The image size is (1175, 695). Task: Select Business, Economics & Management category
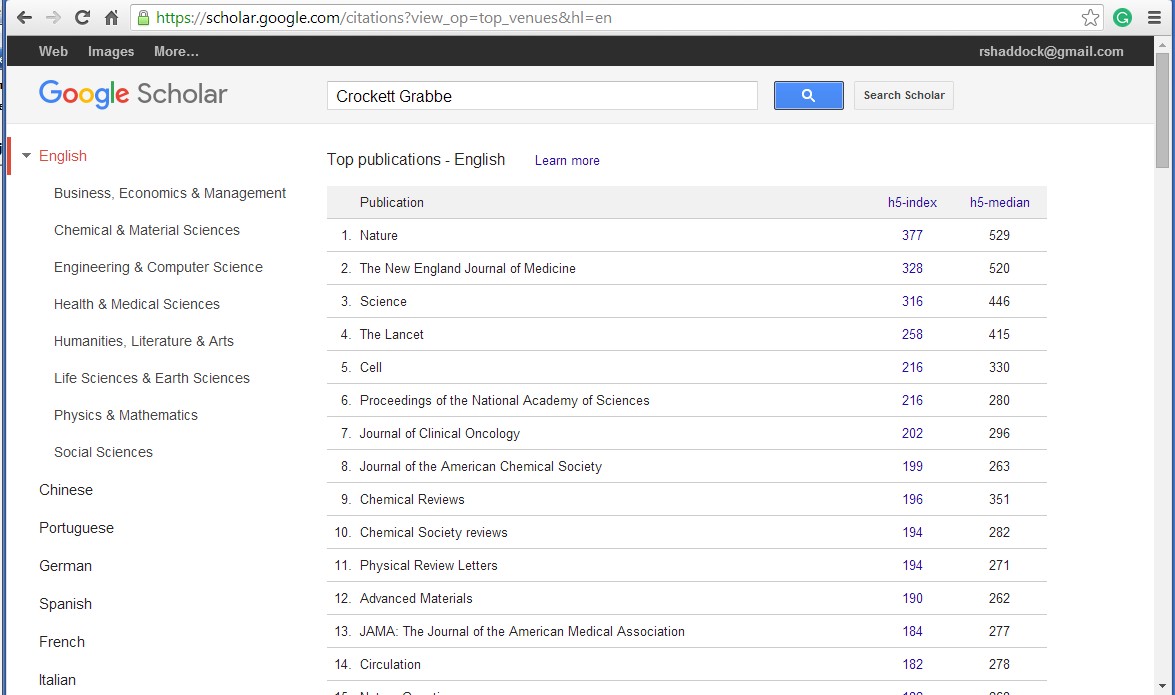tap(170, 193)
